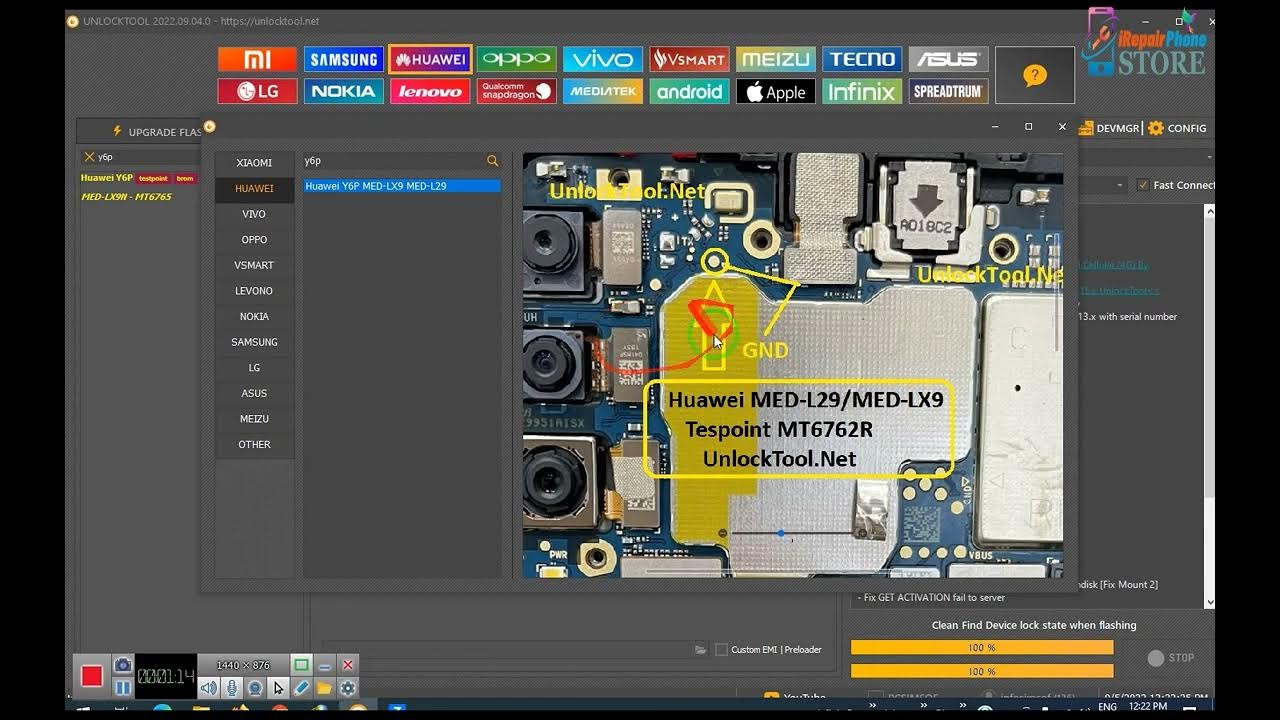
Task: Enable the Custom EMI | Preloader checkbox
Action: 721,650
